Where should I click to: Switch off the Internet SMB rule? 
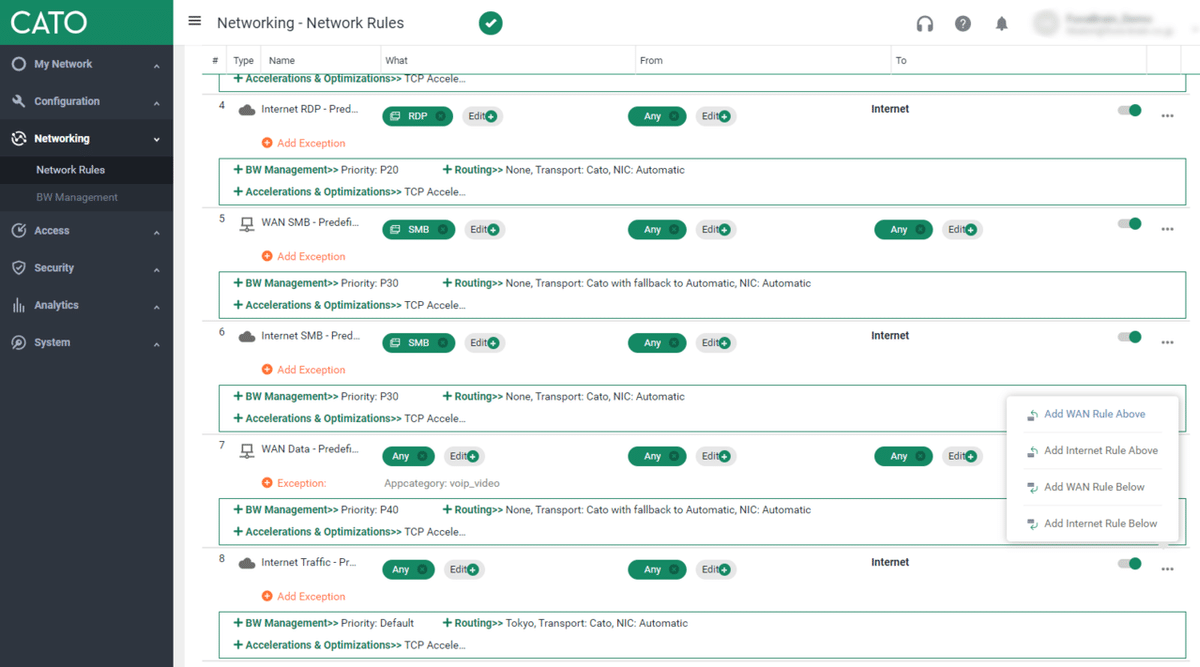[x=1130, y=337]
